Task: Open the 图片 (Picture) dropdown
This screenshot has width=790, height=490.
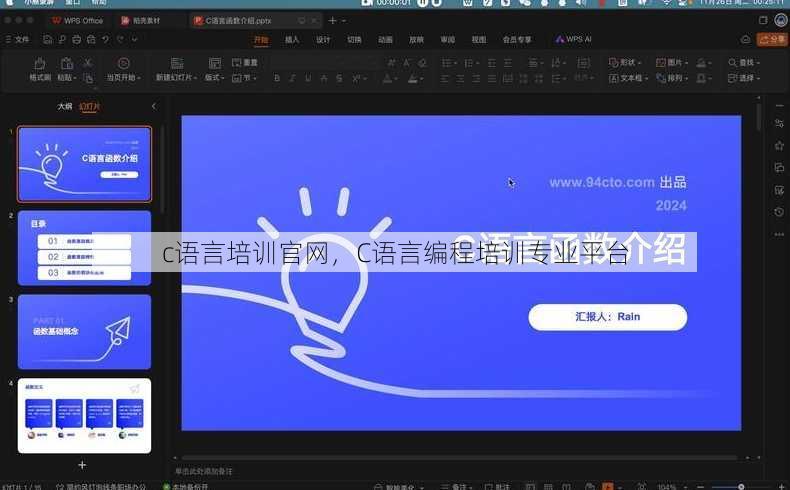Action: click(672, 62)
